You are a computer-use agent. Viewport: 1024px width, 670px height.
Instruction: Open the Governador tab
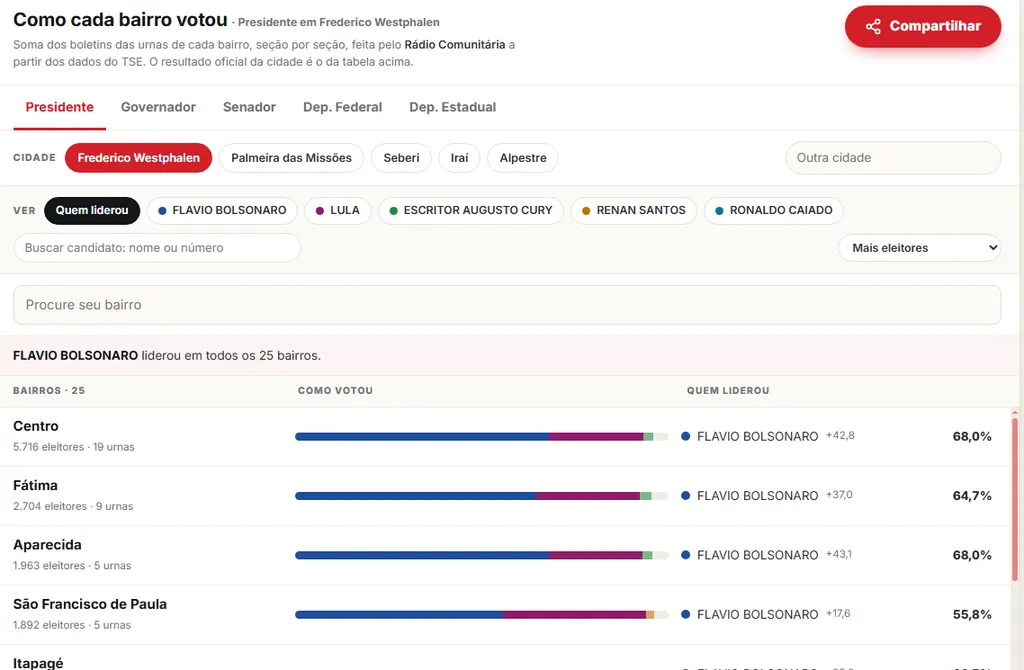[x=158, y=107]
